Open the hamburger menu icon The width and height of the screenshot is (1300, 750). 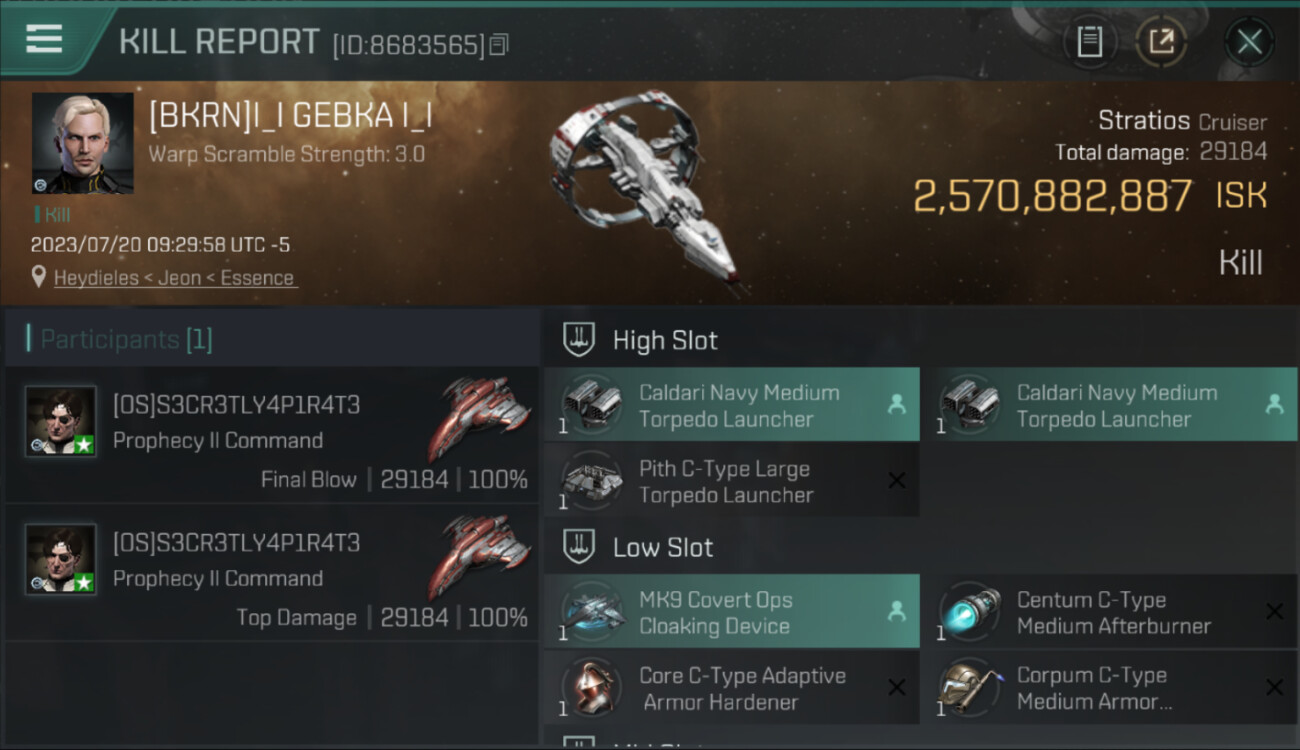click(44, 39)
